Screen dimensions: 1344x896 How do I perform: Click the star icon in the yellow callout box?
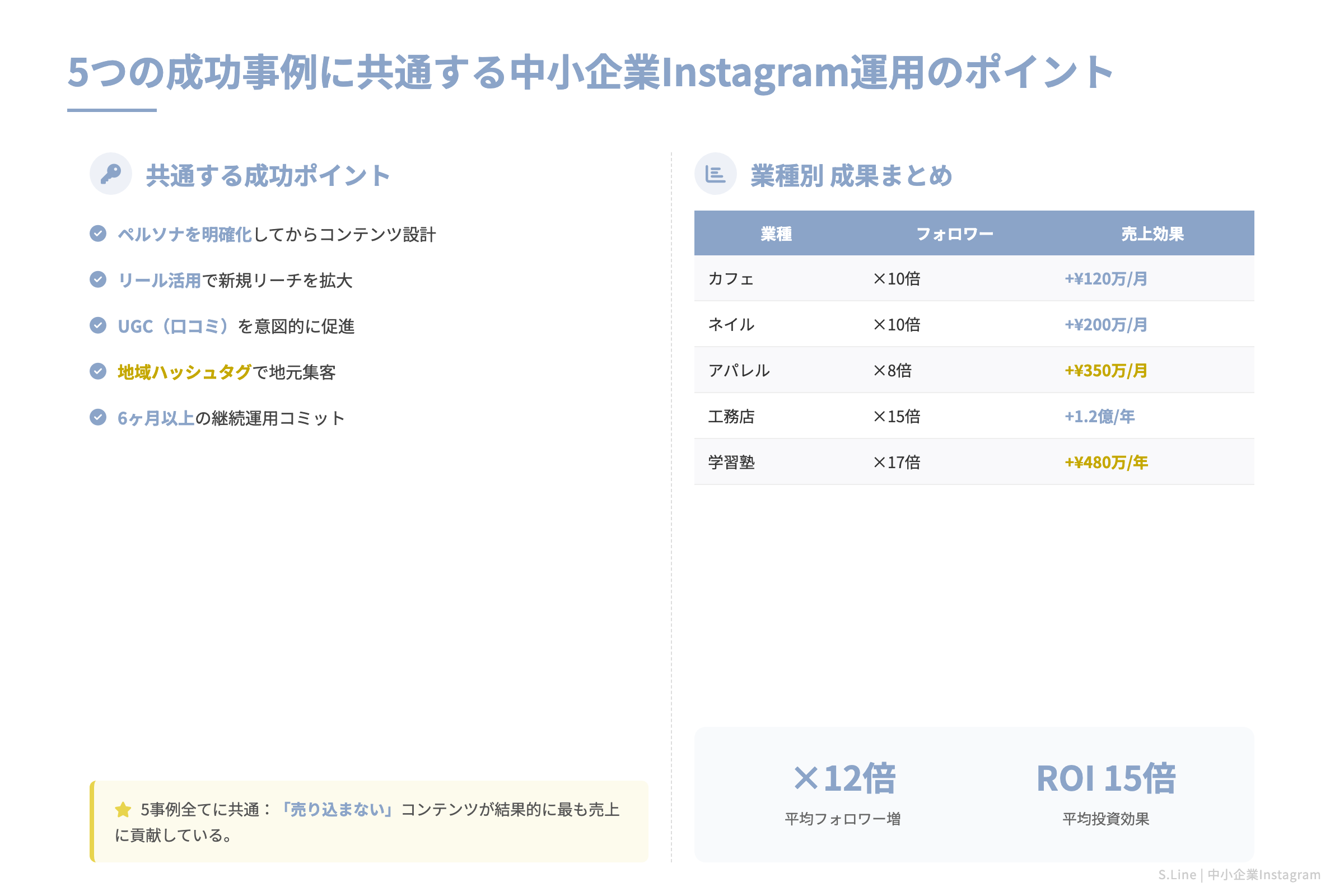point(122,809)
